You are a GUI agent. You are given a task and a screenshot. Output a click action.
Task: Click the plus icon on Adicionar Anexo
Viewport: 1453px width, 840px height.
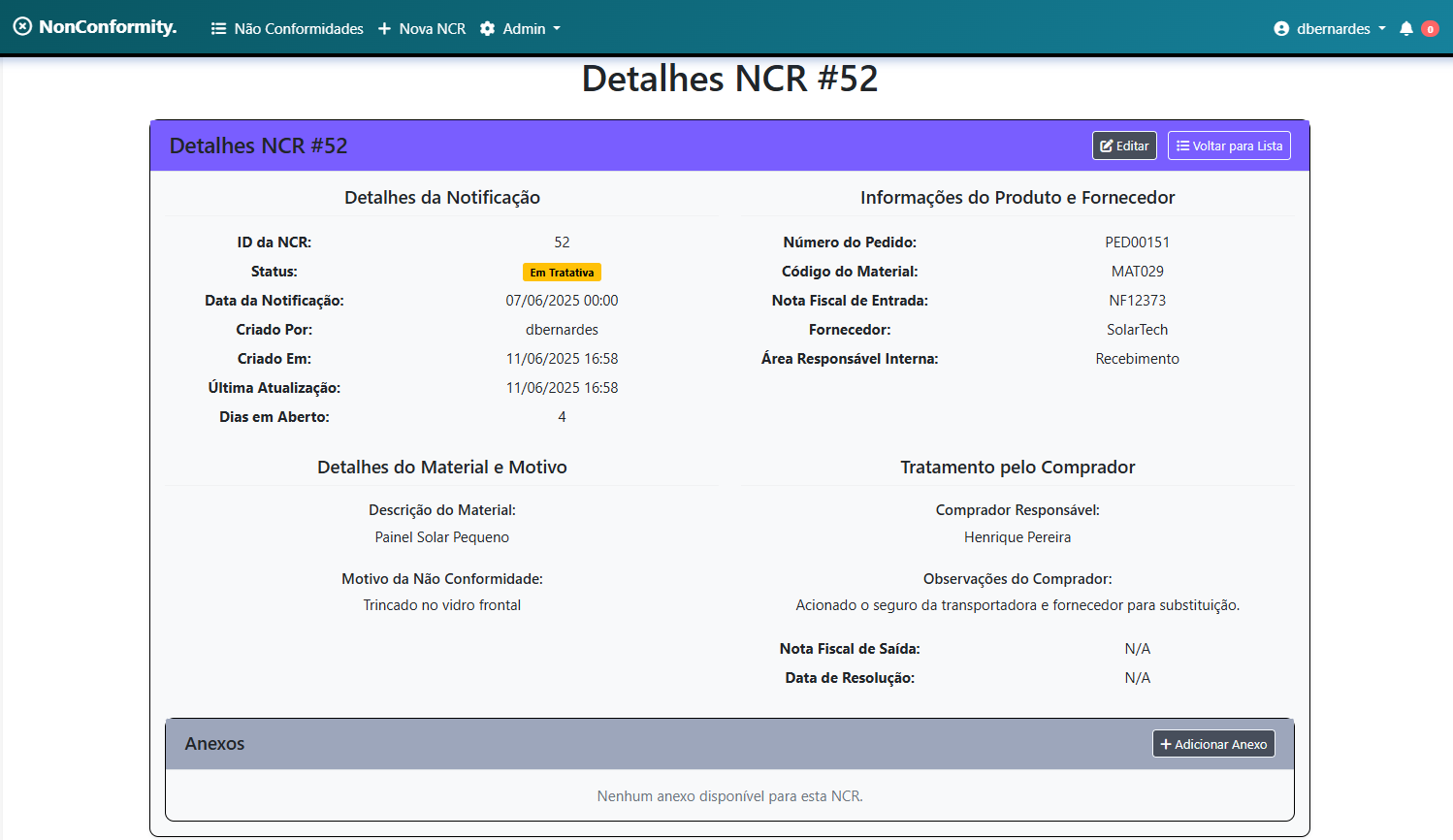coord(1166,745)
